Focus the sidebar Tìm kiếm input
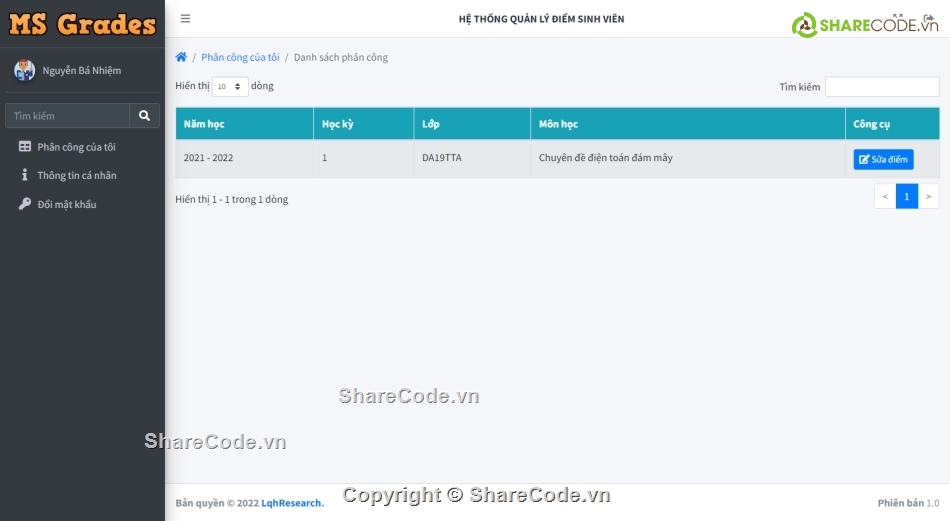Viewport: 950px width, 521px height. 67,116
